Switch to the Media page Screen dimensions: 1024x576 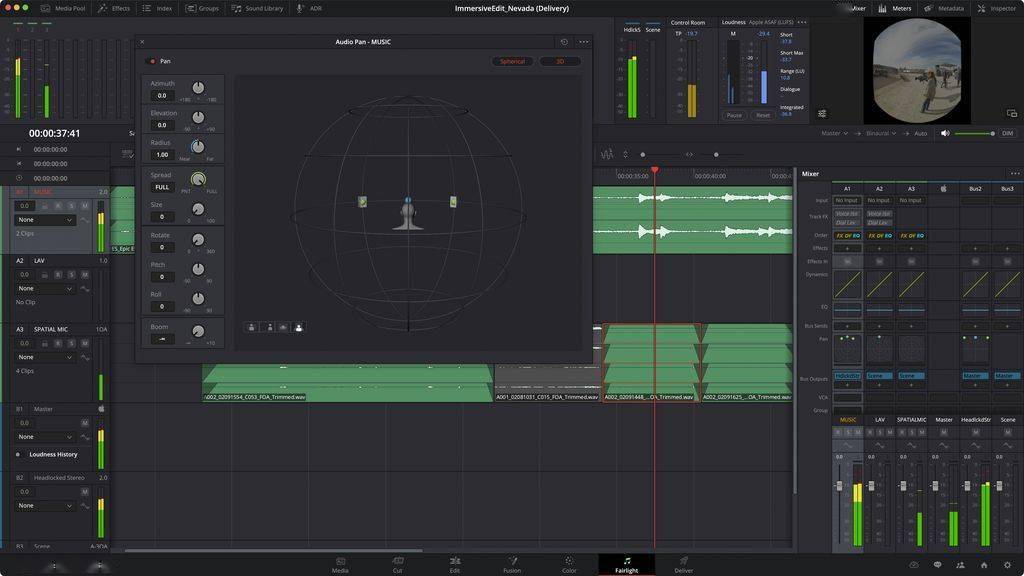[340, 565]
